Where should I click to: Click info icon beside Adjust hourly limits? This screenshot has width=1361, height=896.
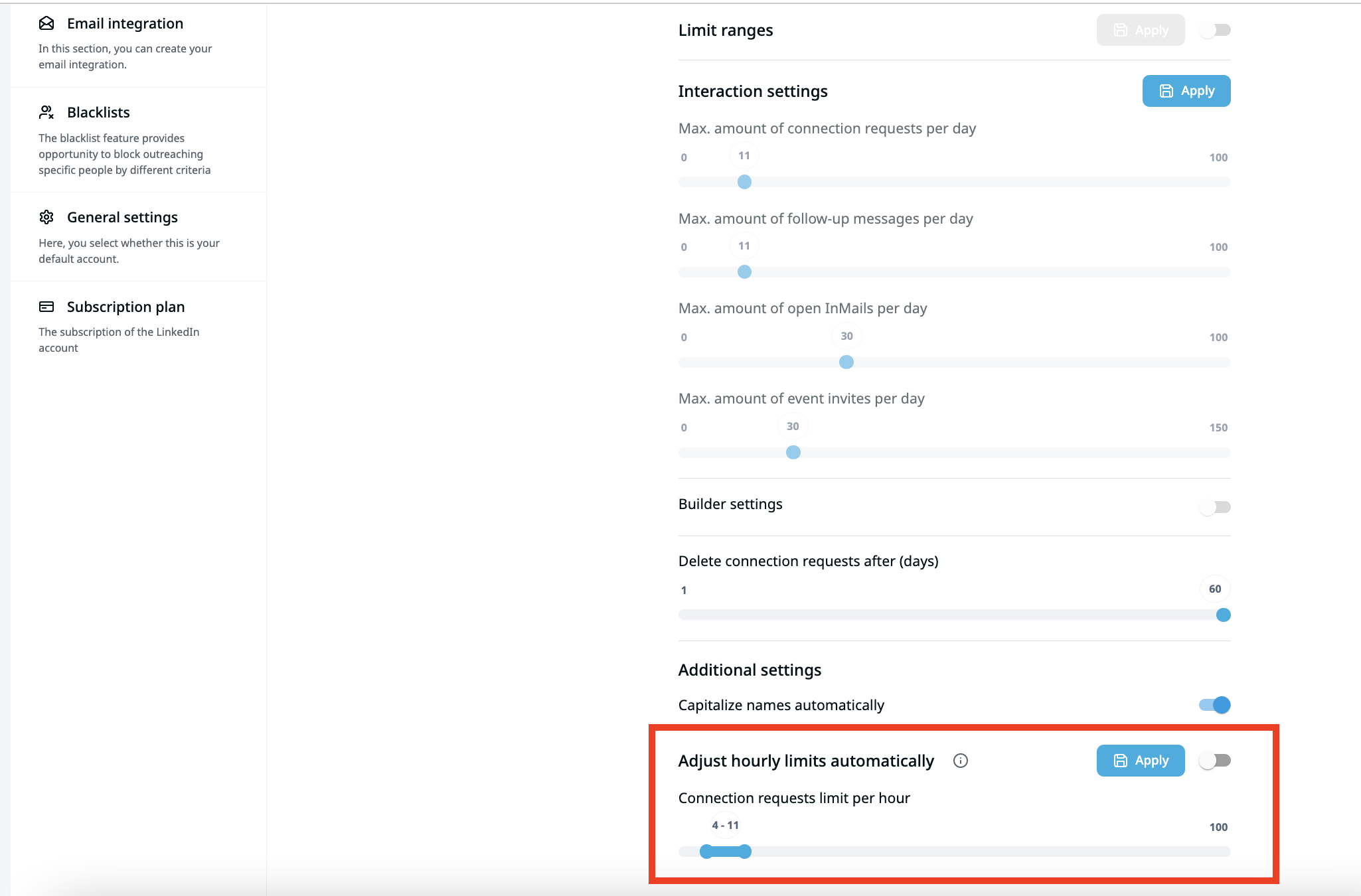click(960, 761)
